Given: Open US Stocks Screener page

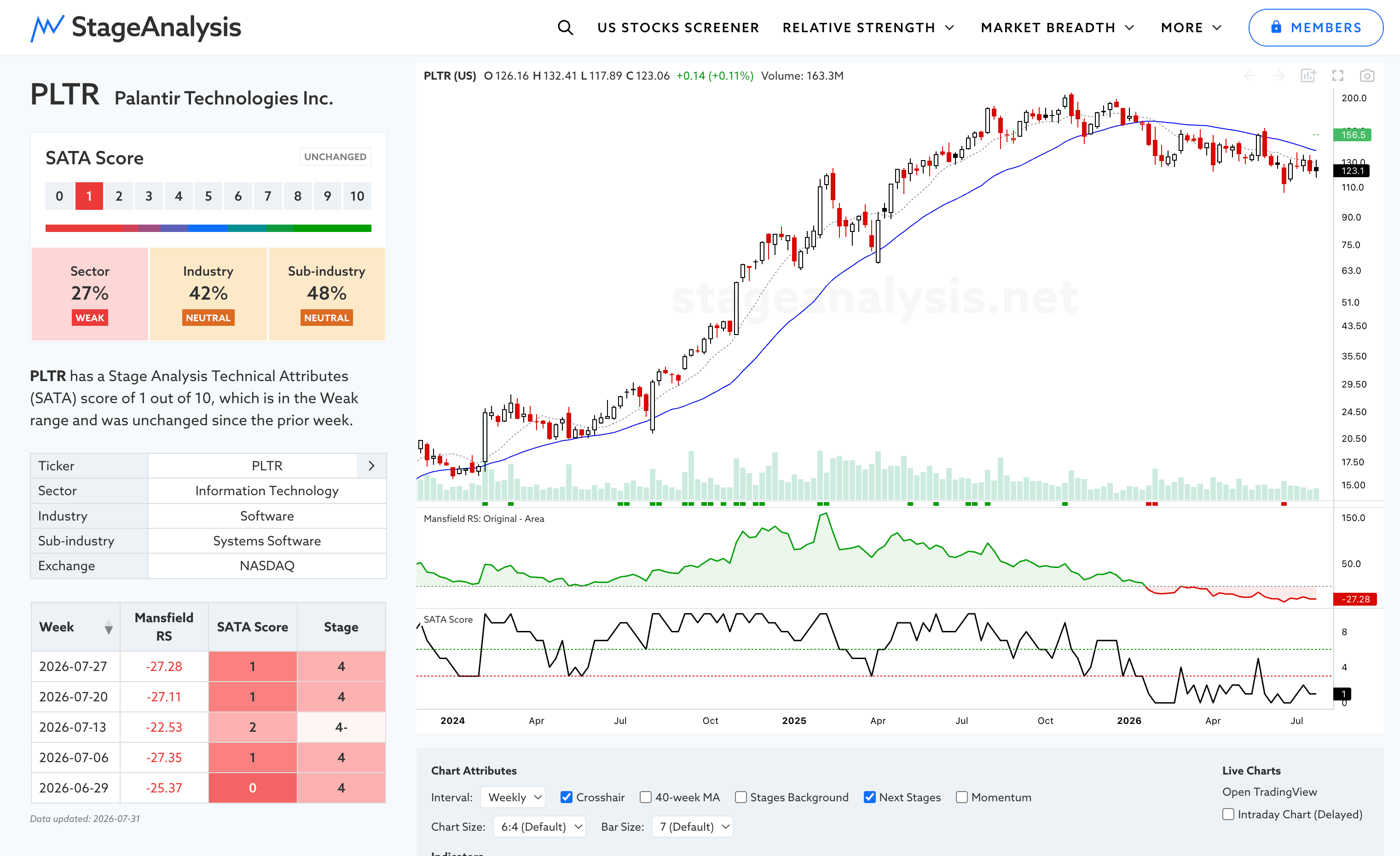Looking at the screenshot, I should 678,27.
